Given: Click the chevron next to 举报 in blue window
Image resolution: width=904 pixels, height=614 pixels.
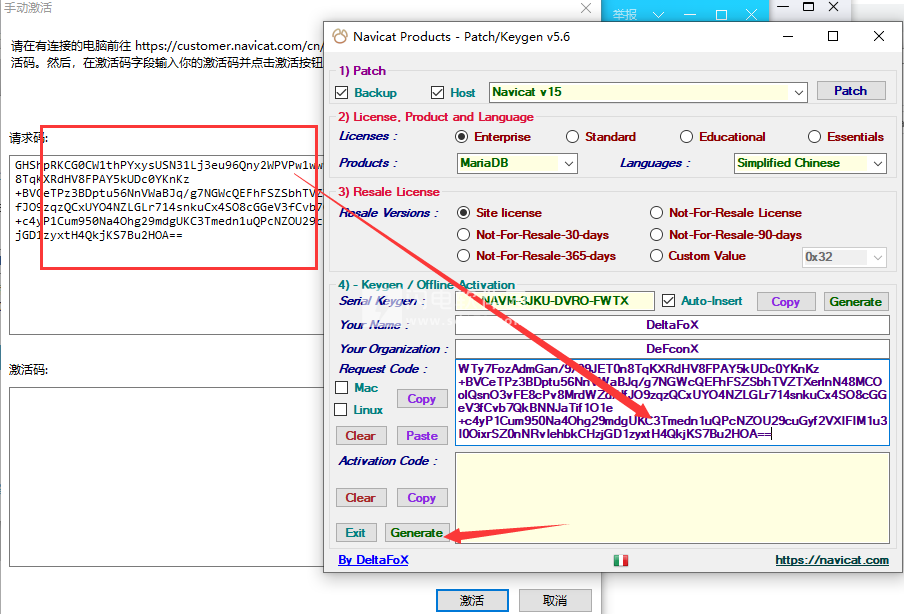Looking at the screenshot, I should pos(658,14).
